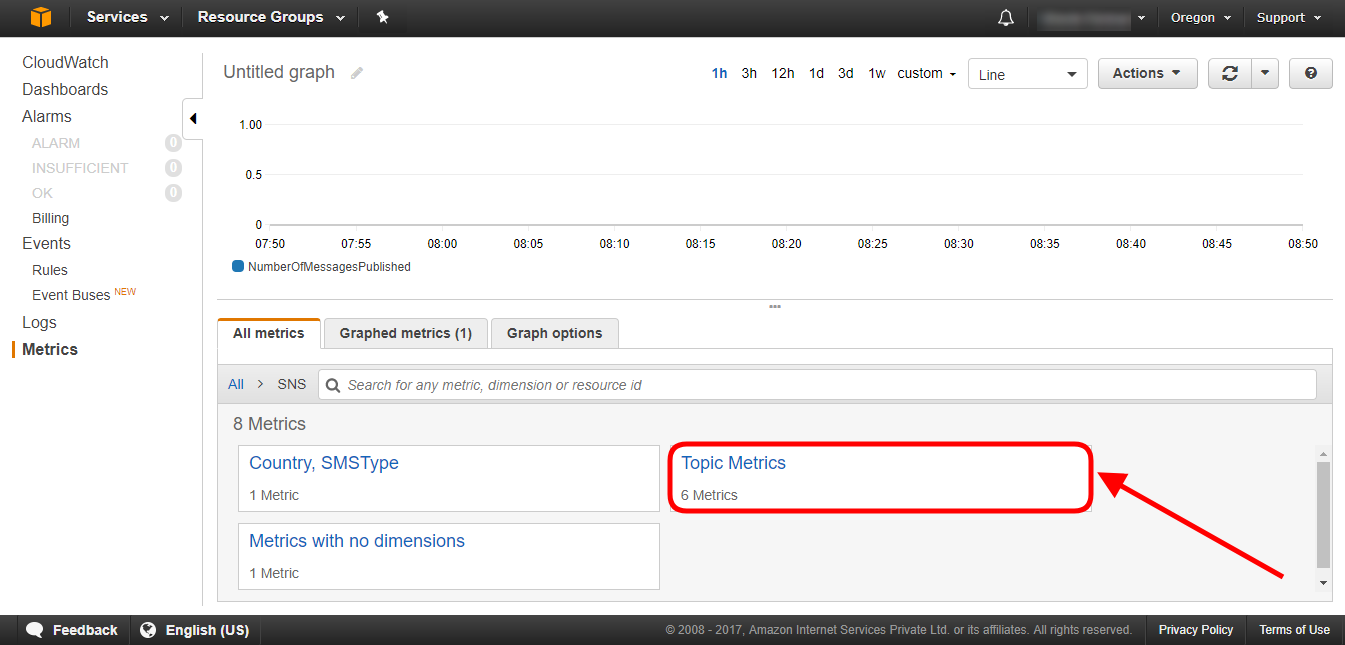Collapse the sidebar with arrow handle

[x=192, y=118]
